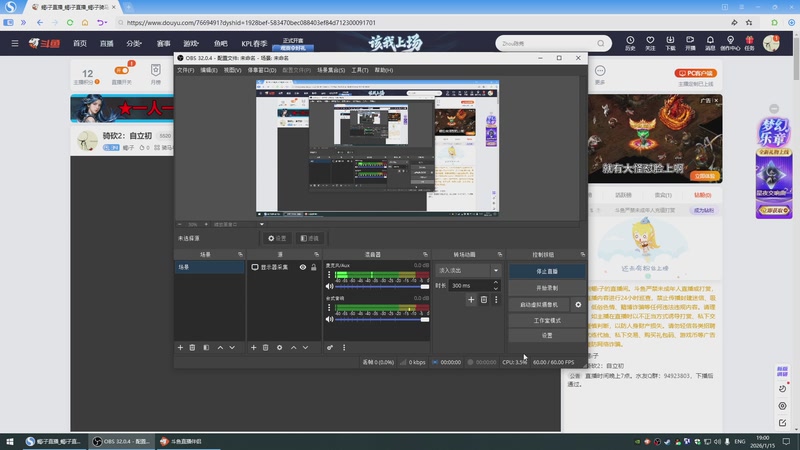
Task: Toggle the lock on 显示器采集 source
Action: tap(314, 268)
